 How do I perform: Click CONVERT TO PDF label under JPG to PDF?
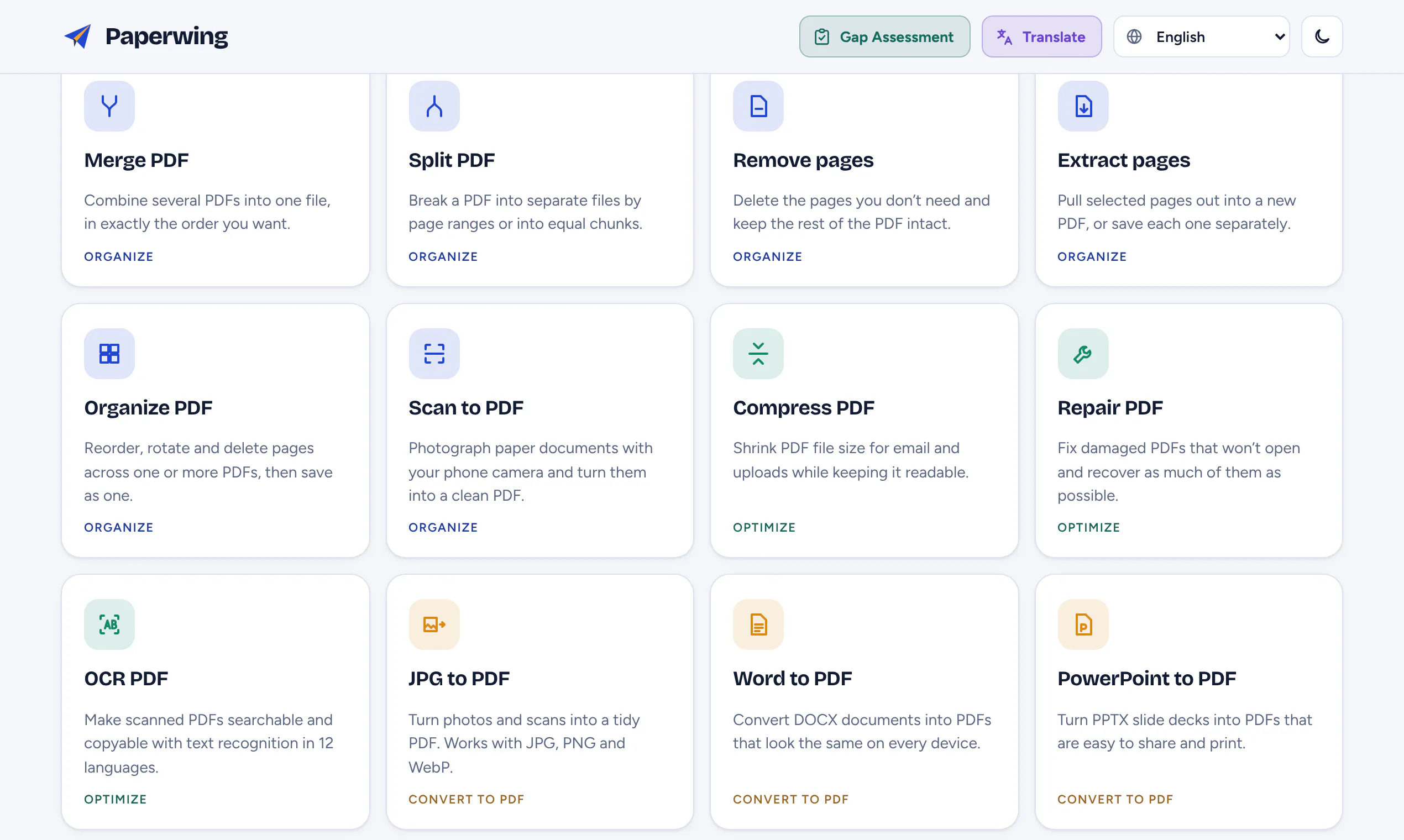pyautogui.click(x=467, y=799)
